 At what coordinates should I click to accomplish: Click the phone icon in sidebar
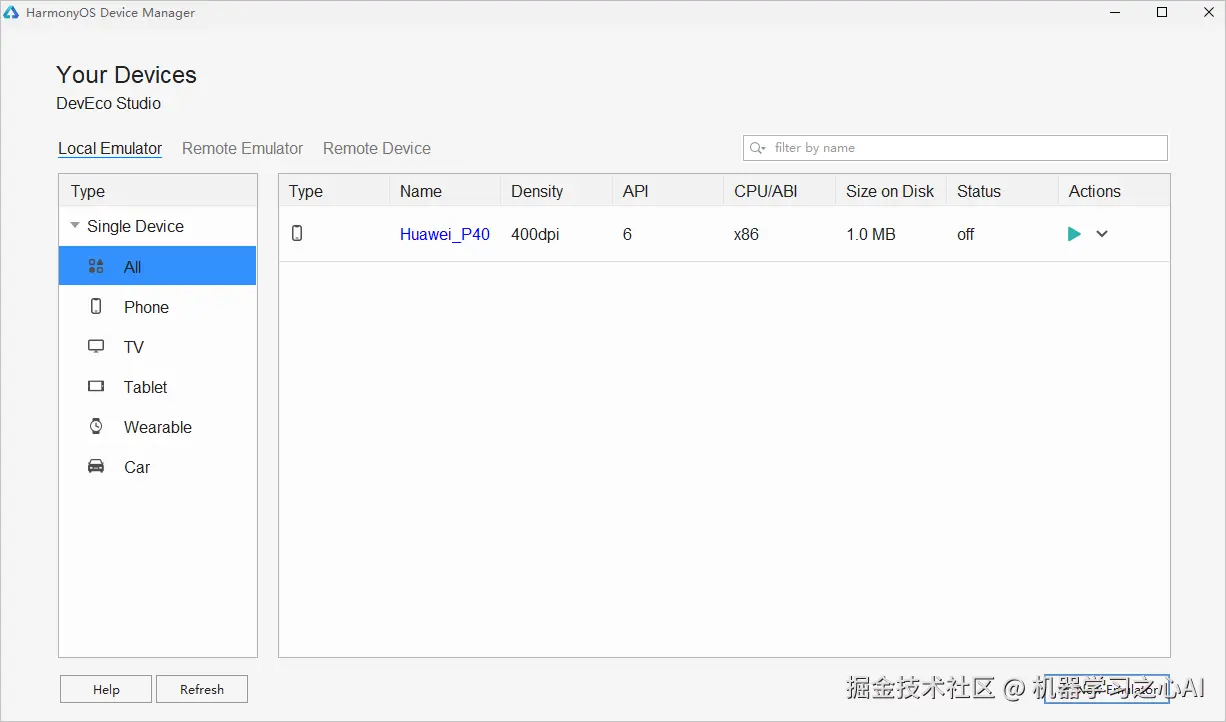[x=96, y=306]
